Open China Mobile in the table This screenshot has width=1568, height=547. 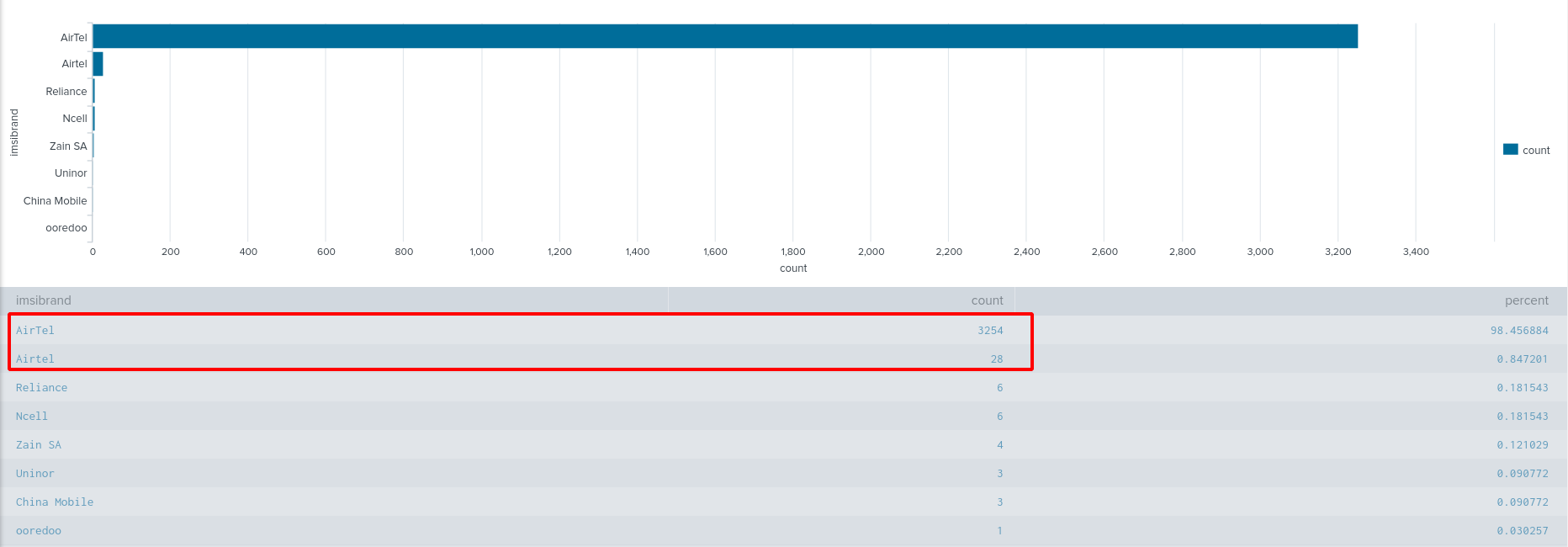point(55,502)
